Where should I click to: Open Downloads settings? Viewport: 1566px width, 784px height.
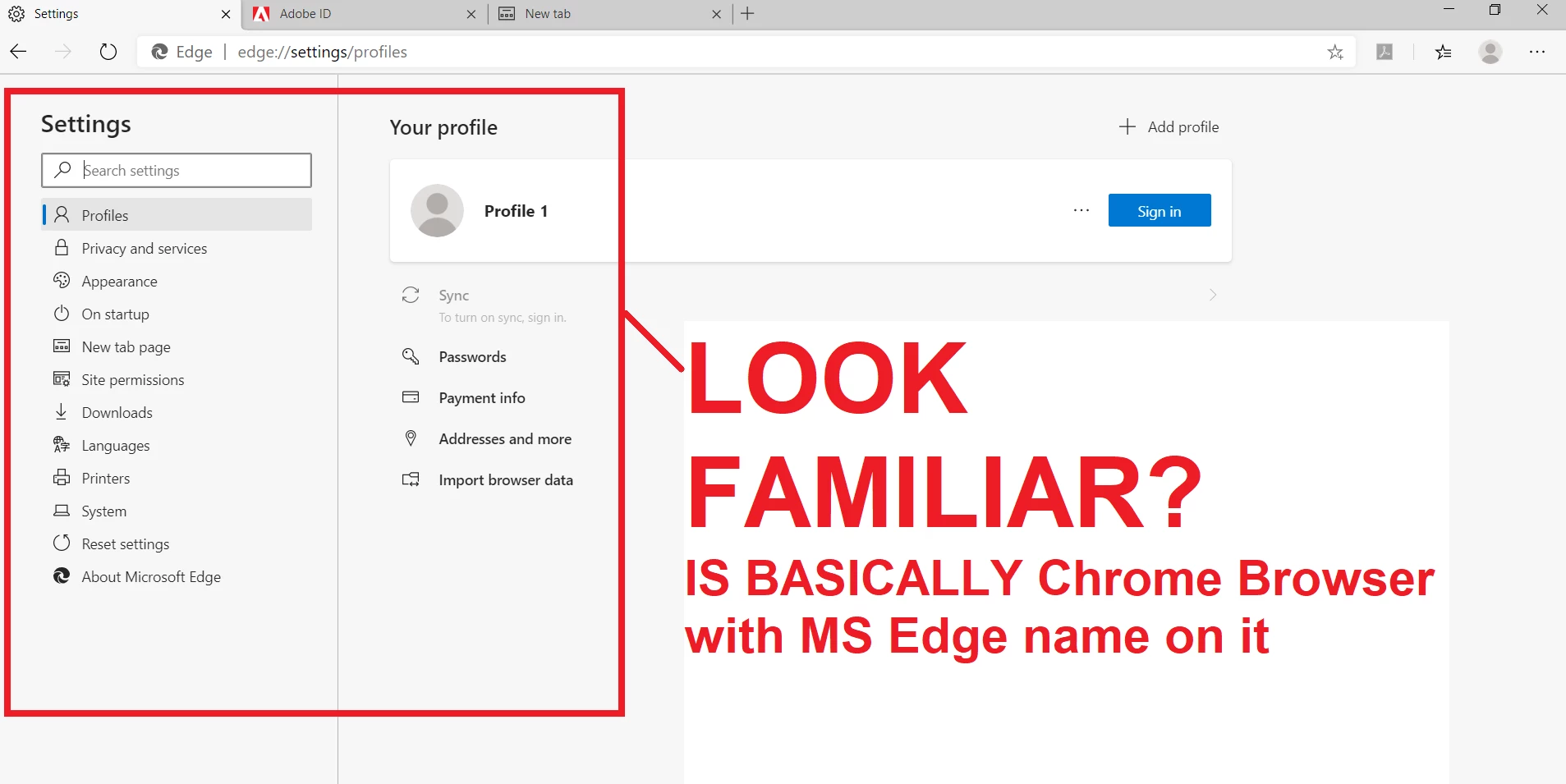[x=177, y=412]
